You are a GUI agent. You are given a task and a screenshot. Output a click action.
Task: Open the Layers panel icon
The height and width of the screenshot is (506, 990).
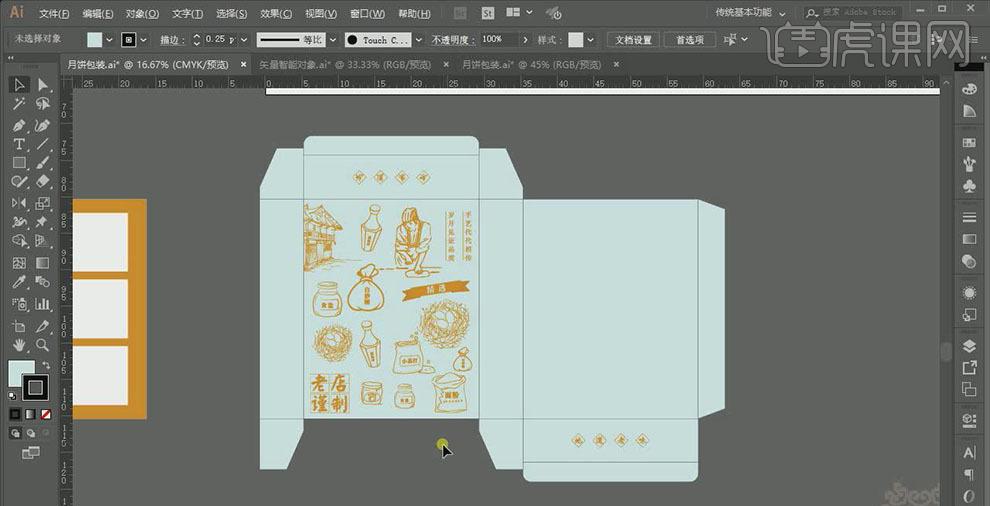pyautogui.click(x=969, y=345)
